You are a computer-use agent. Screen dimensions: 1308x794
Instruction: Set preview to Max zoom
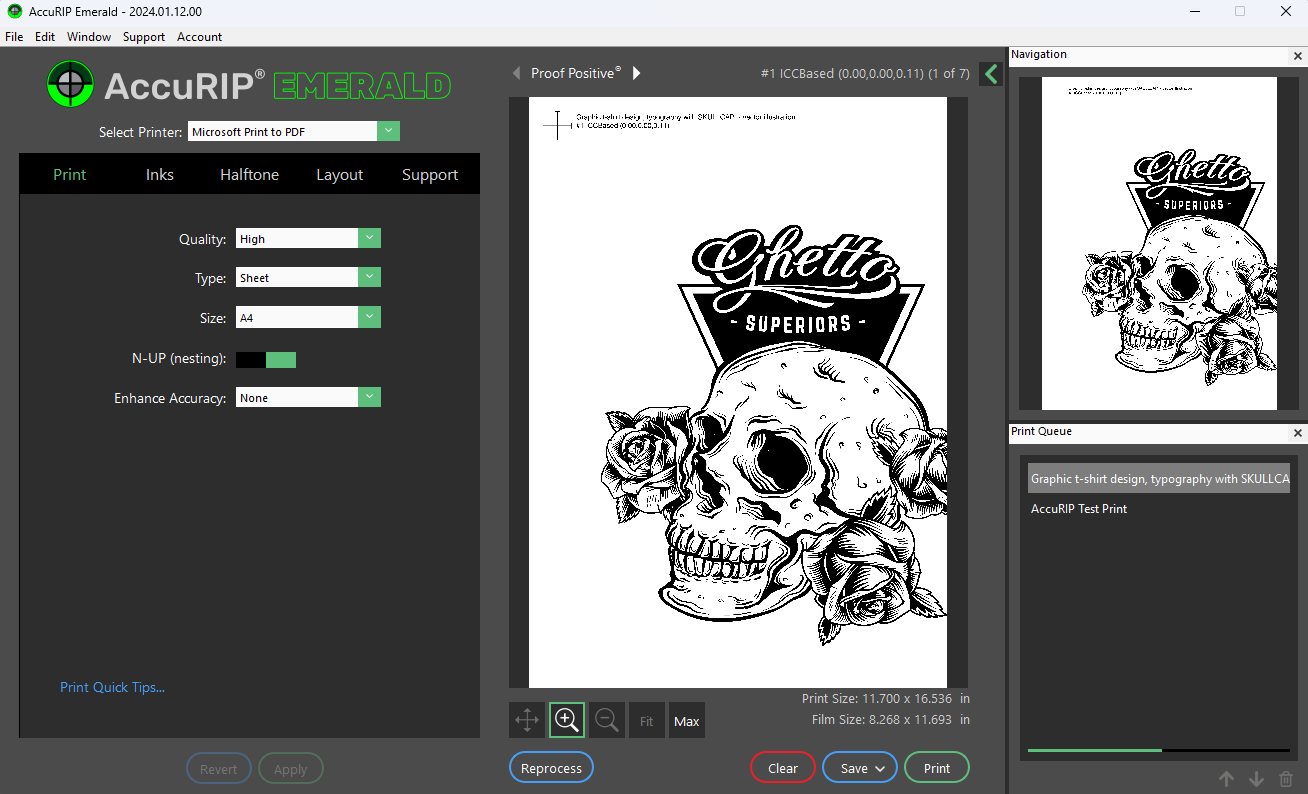coord(687,720)
